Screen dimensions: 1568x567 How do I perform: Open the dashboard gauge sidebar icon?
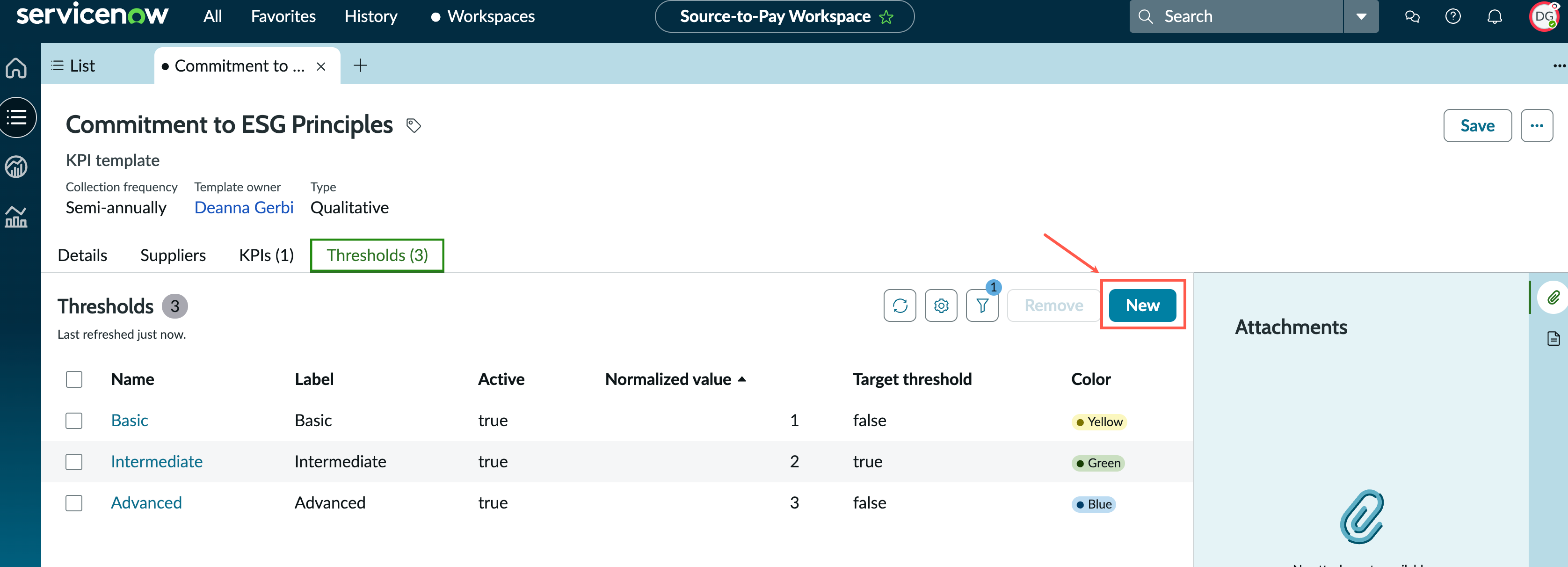point(16,166)
